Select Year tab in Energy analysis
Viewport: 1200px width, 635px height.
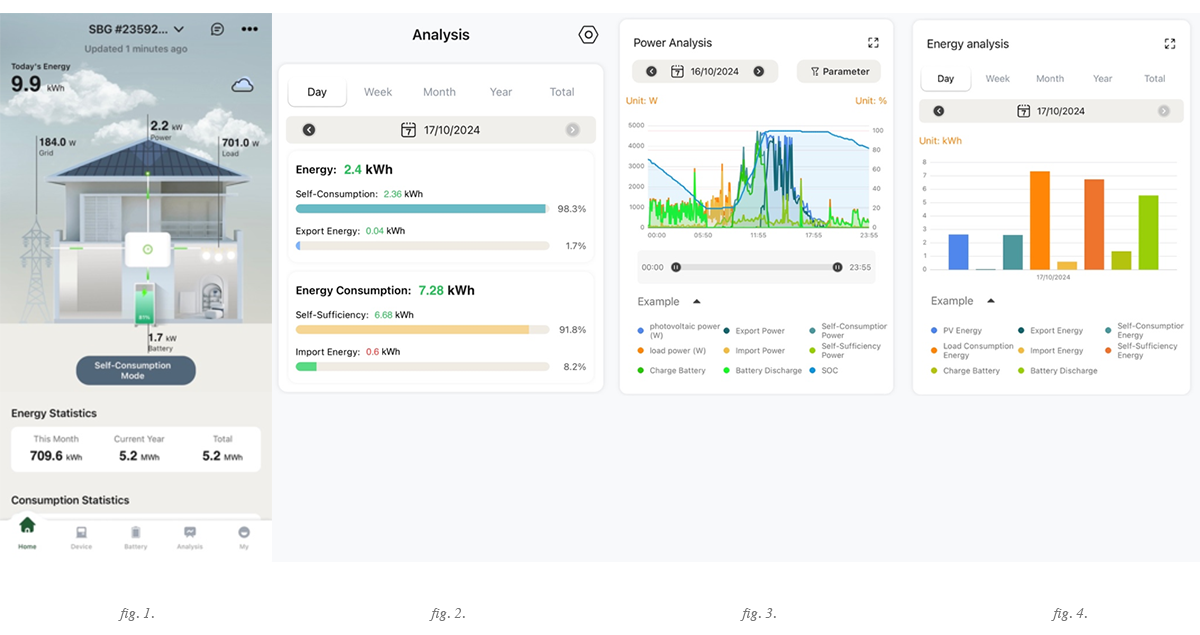[x=1102, y=79]
